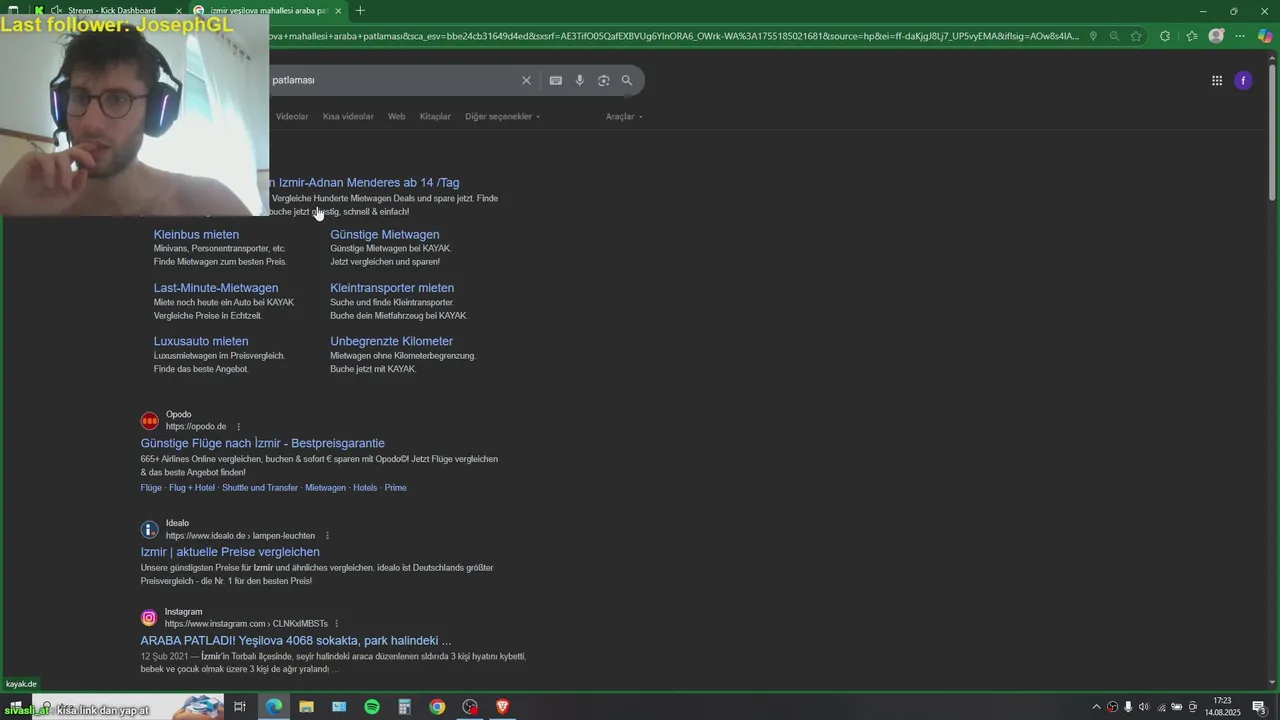Open Brave browser from the taskbar
Viewport: 1280px width, 720px height.
[x=502, y=707]
